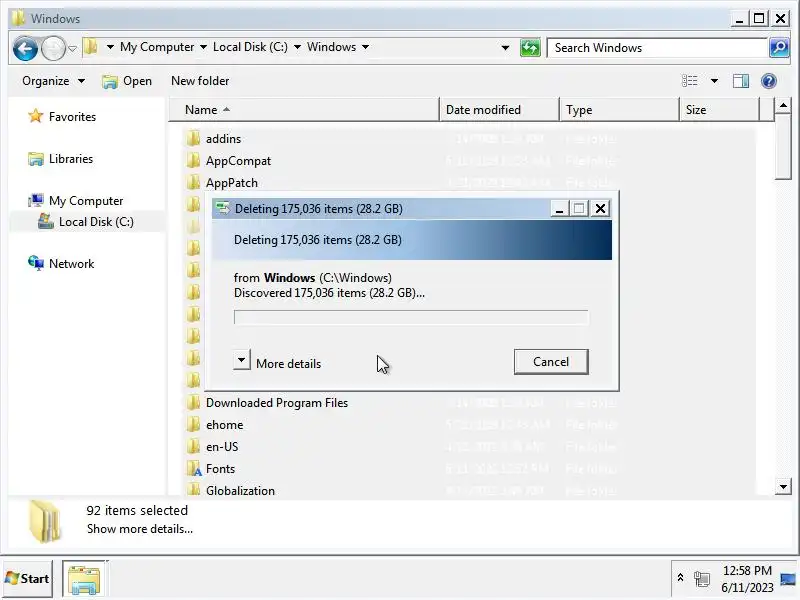The width and height of the screenshot is (800, 600).
Task: Select the addins folder
Action: click(x=223, y=139)
